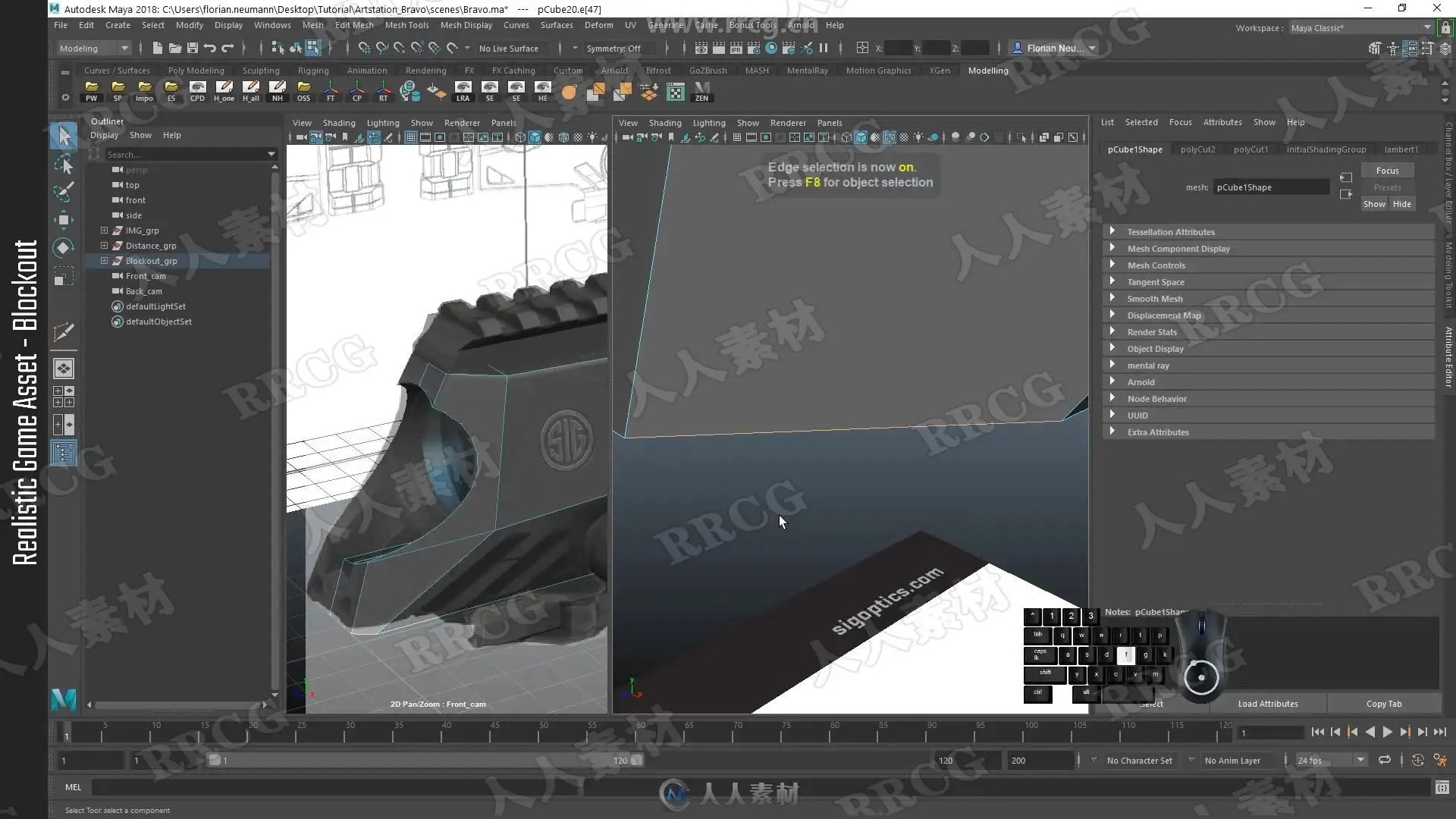Run the NH shelf script

278,92
